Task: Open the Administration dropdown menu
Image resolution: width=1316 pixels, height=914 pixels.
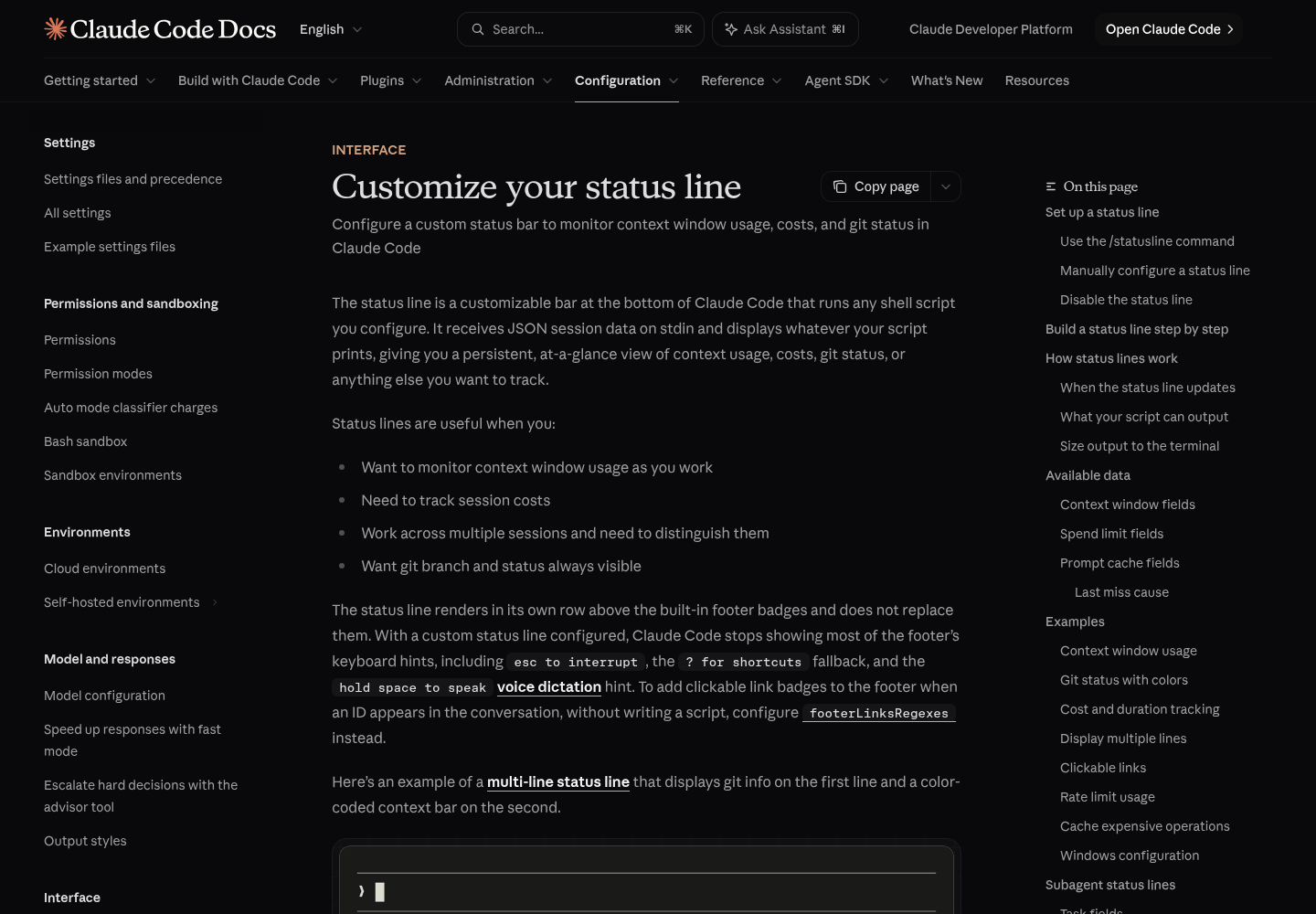Action: point(498,80)
